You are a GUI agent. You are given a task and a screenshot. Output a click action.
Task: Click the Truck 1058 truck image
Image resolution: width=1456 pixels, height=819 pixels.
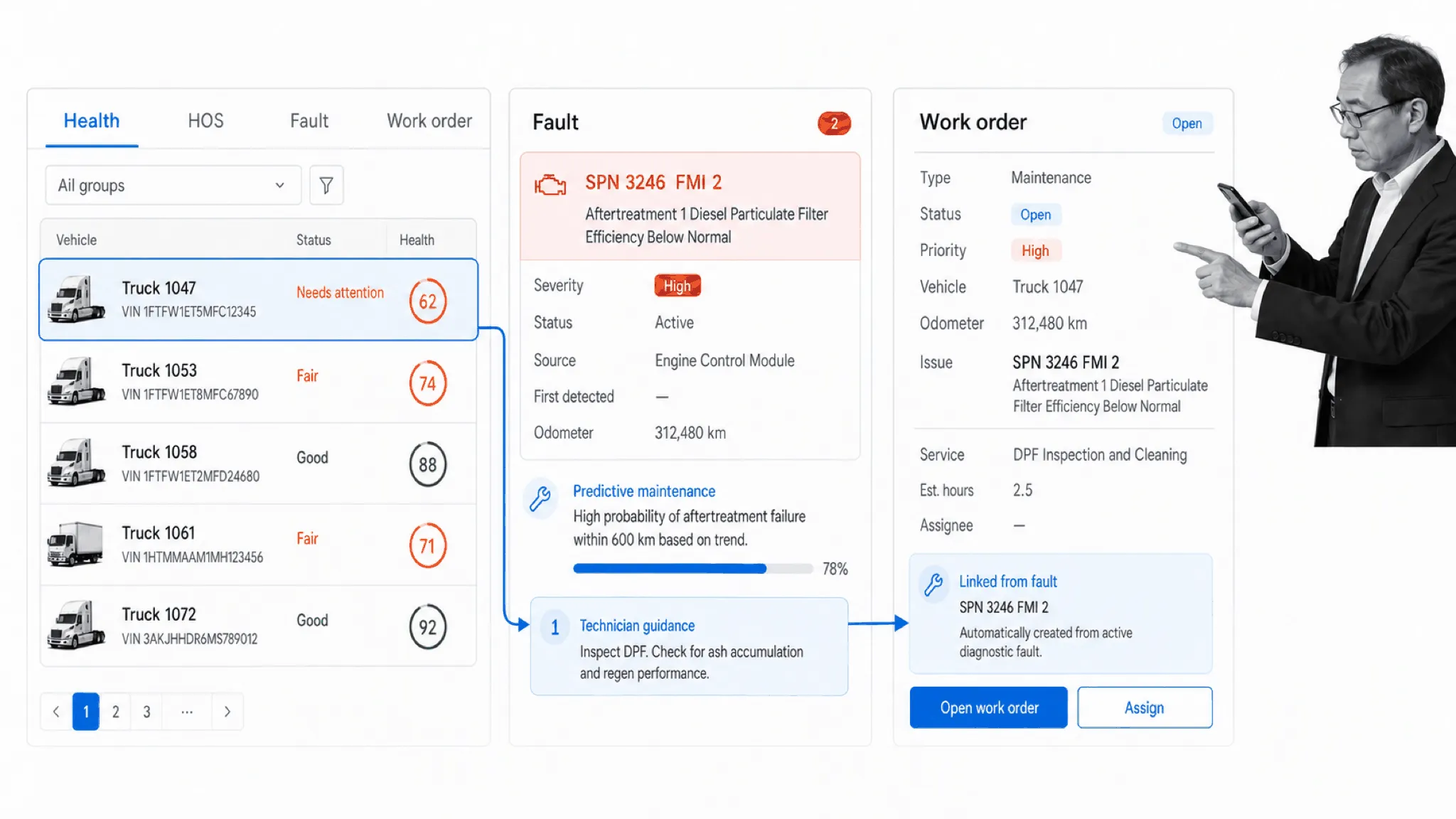click(76, 463)
